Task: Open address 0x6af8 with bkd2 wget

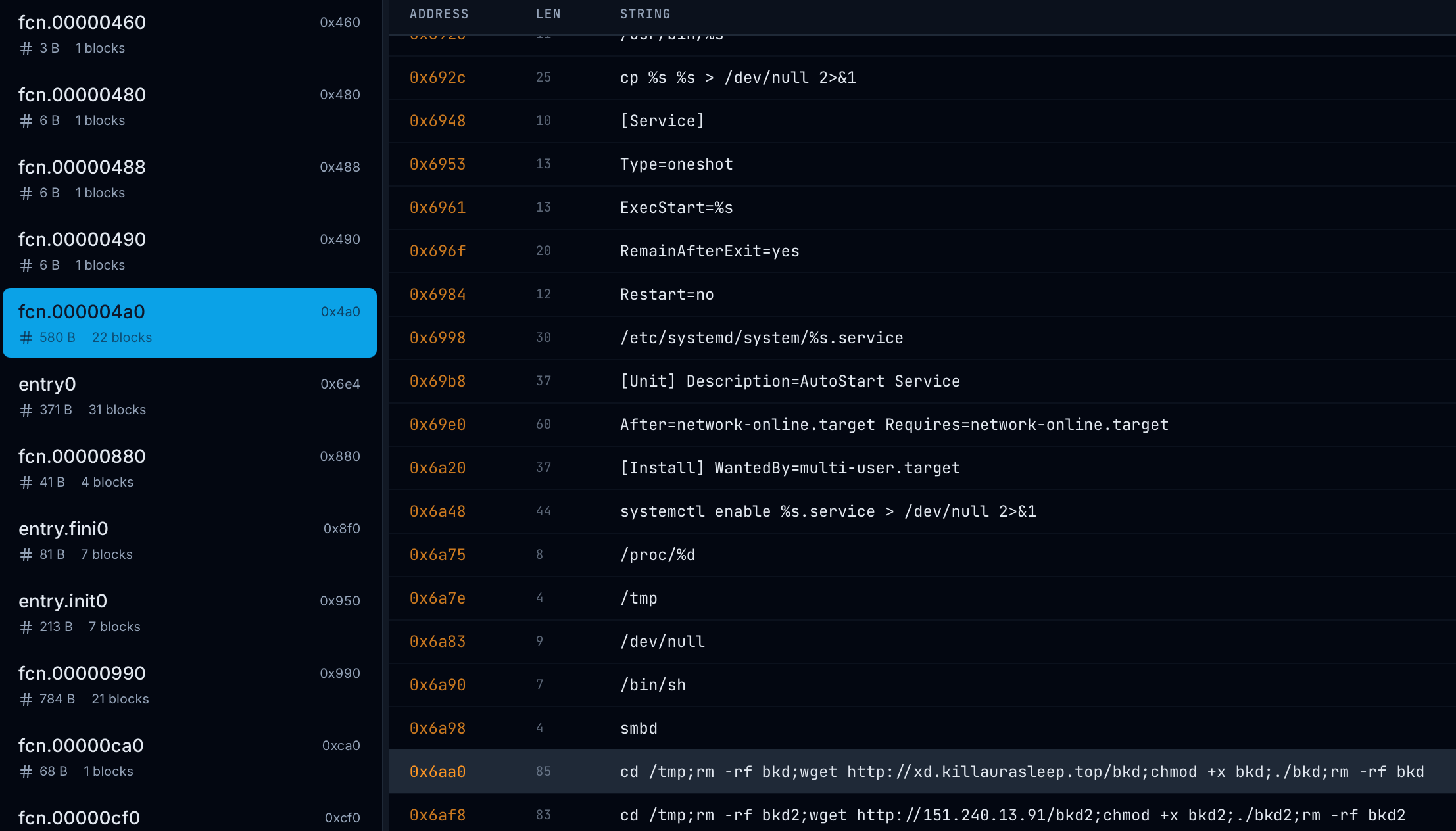Action: pos(437,815)
